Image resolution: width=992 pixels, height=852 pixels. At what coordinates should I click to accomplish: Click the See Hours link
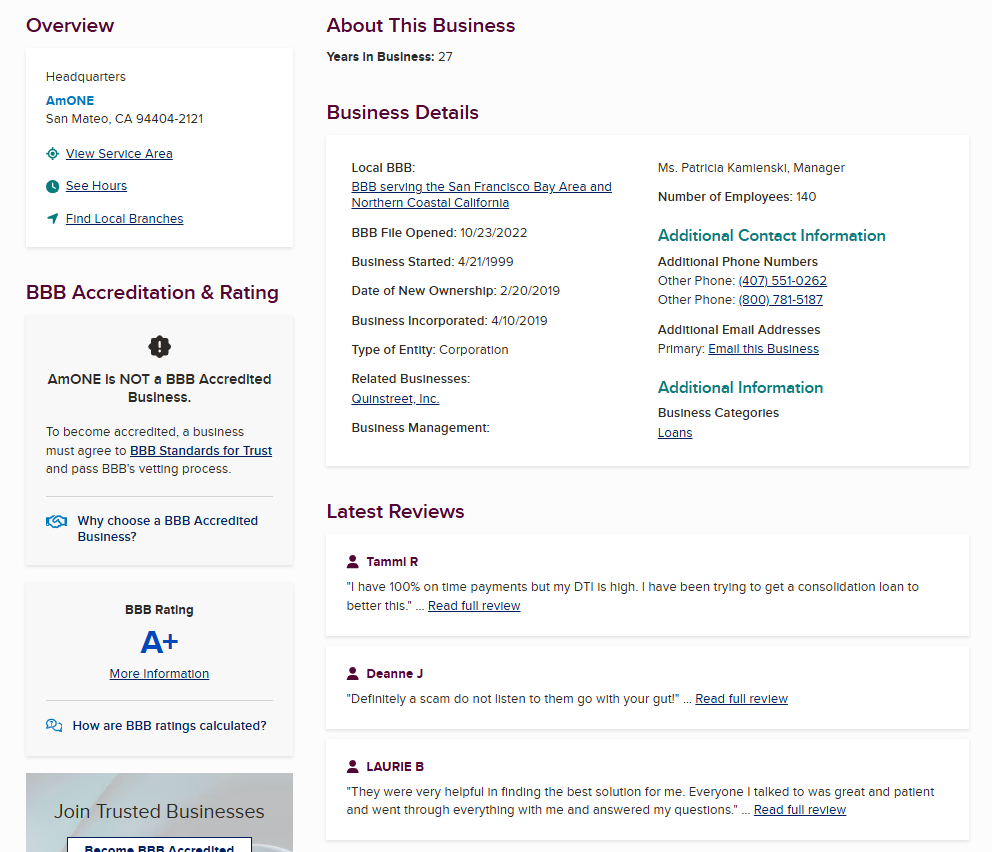[x=96, y=186]
